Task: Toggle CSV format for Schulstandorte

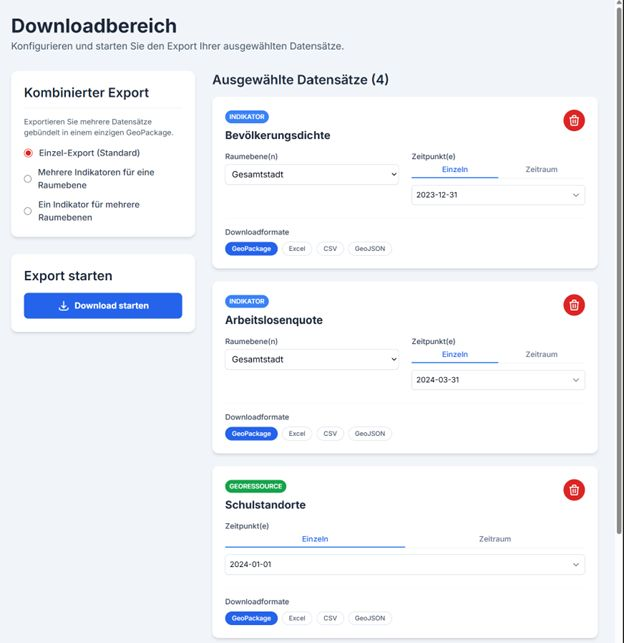Action: [x=330, y=618]
